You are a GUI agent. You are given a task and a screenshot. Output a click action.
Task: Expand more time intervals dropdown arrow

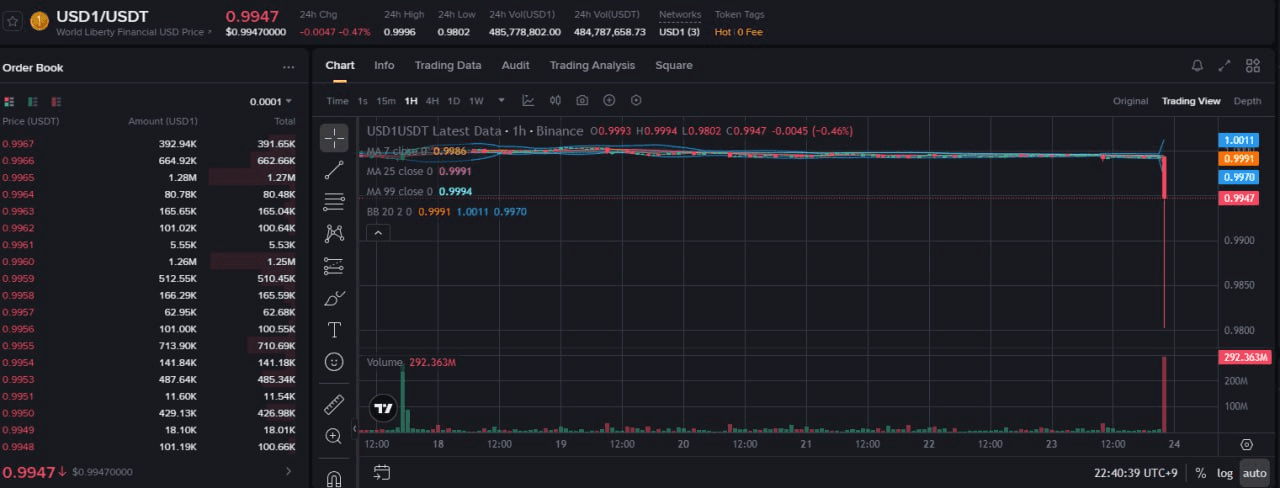tap(501, 101)
